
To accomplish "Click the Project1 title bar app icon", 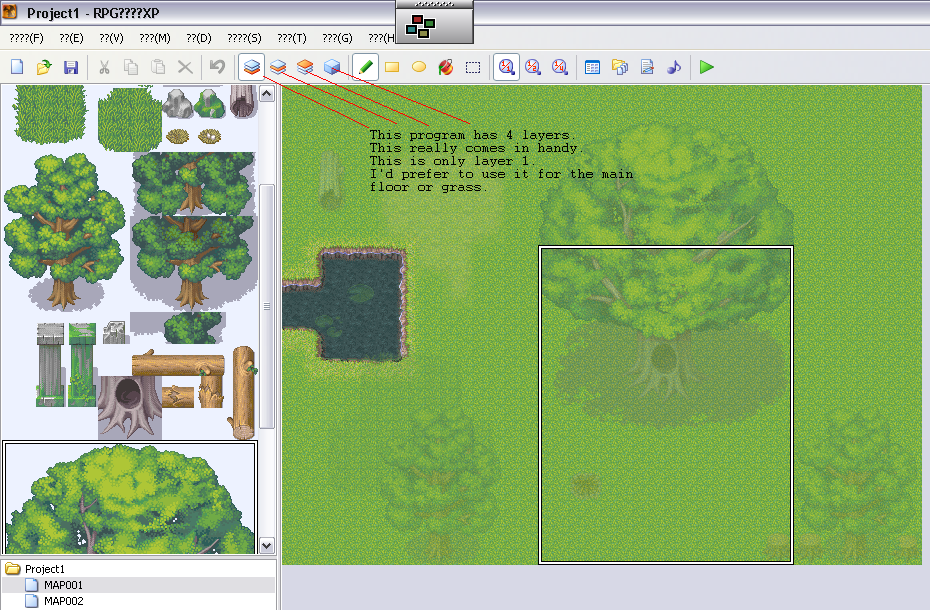I will click(x=10, y=11).
